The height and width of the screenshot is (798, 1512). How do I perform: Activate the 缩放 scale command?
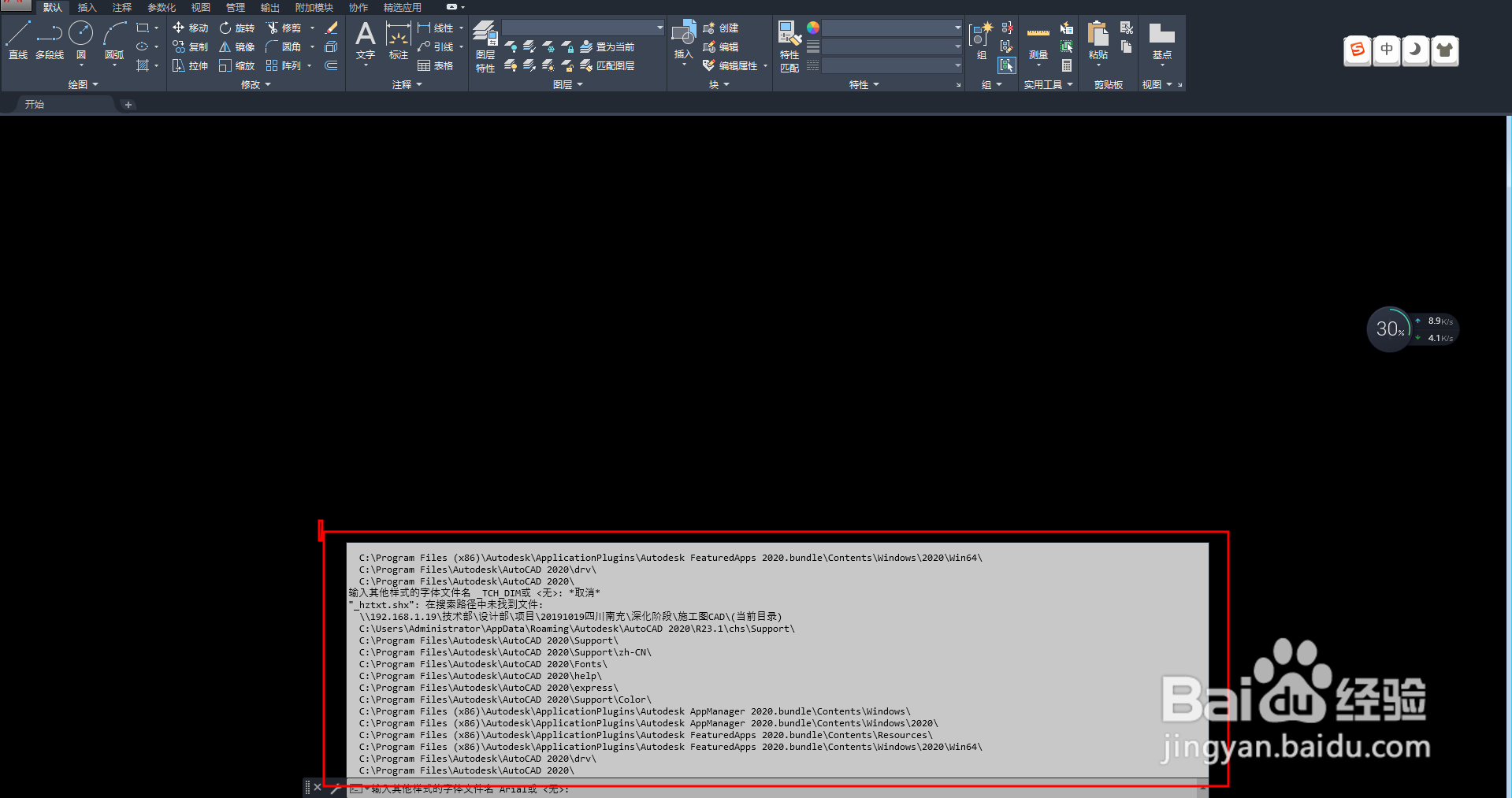coord(236,65)
